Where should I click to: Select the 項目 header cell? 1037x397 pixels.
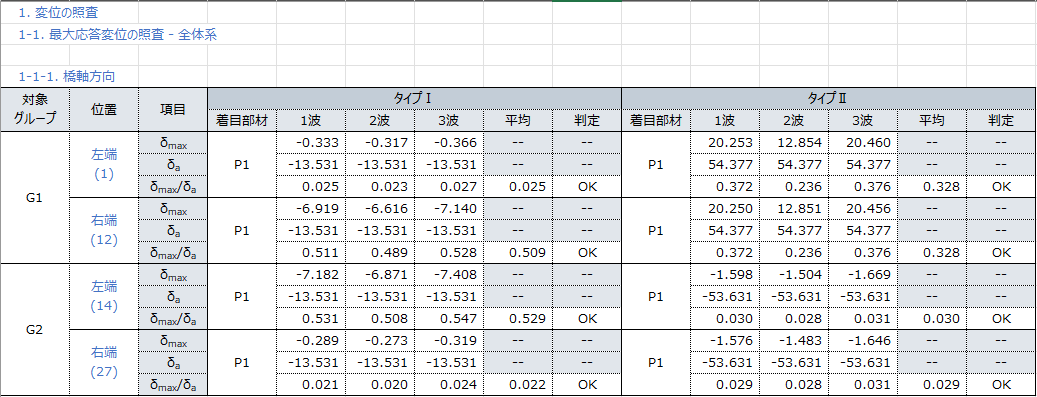click(x=173, y=109)
